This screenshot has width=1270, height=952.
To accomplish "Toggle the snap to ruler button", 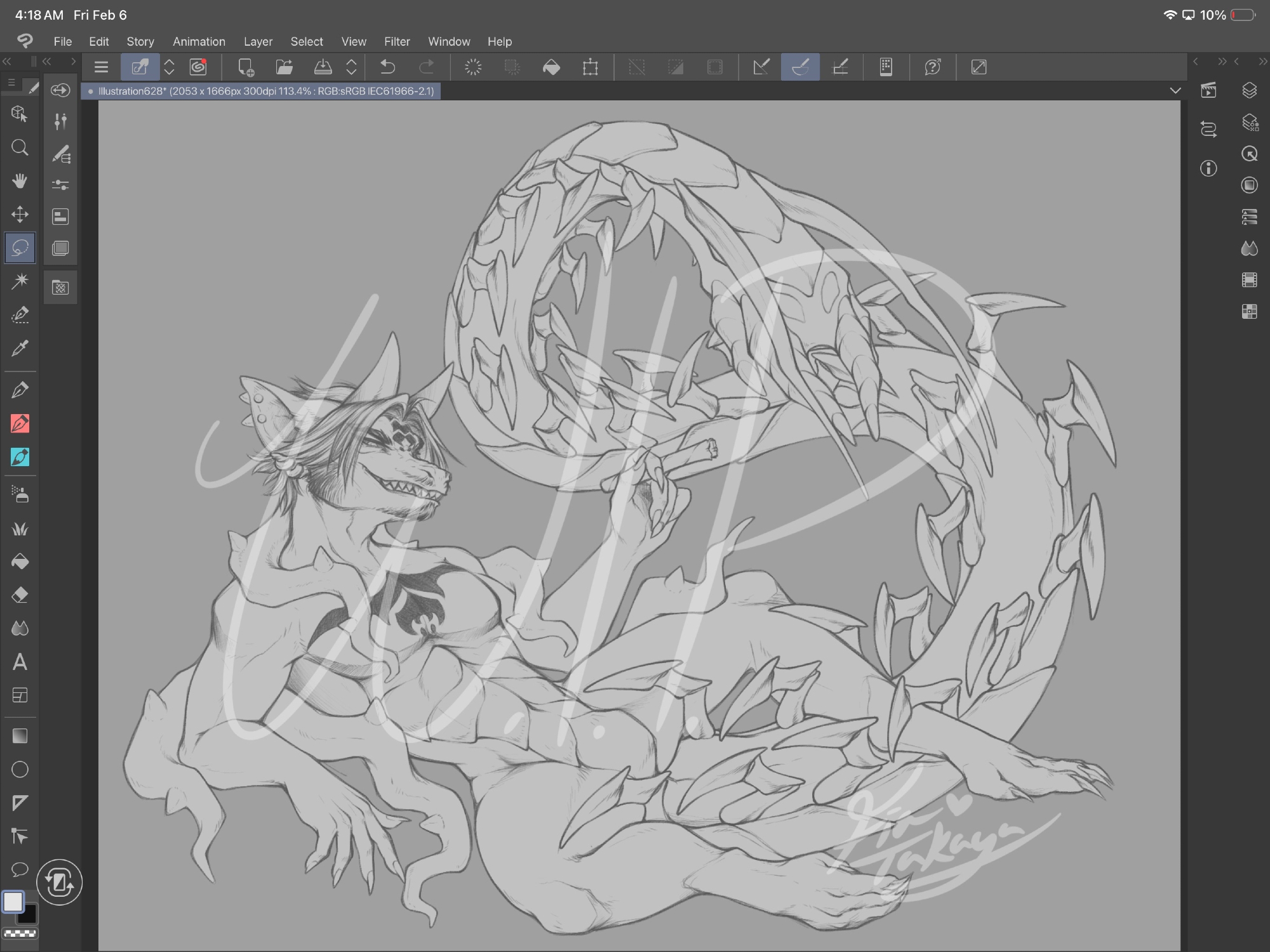I will pos(761,67).
